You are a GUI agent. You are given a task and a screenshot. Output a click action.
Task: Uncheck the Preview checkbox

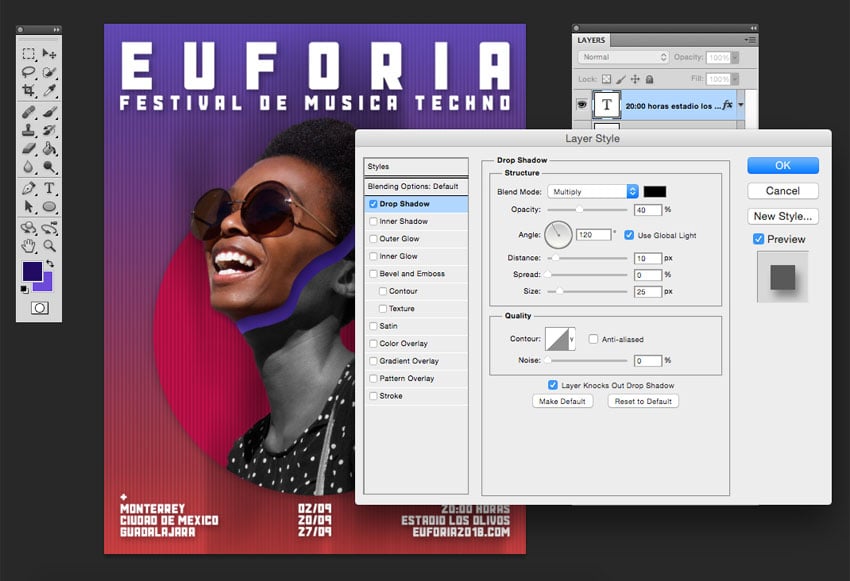click(758, 239)
